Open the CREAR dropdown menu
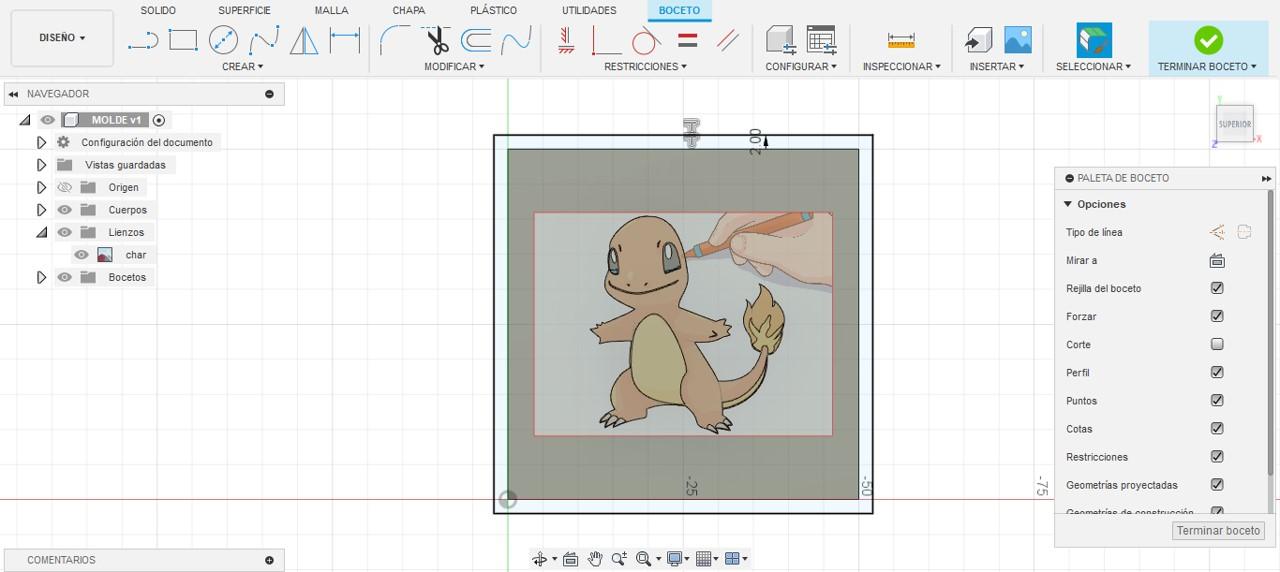This screenshot has height=572, width=1280. click(x=242, y=67)
